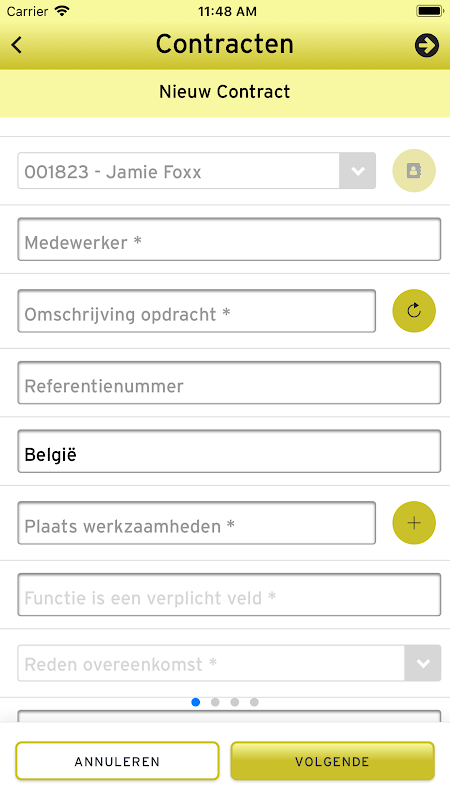The height and width of the screenshot is (800, 450).
Task: Tap the refresh icon beside Omschrijving opdracht
Action: click(414, 311)
